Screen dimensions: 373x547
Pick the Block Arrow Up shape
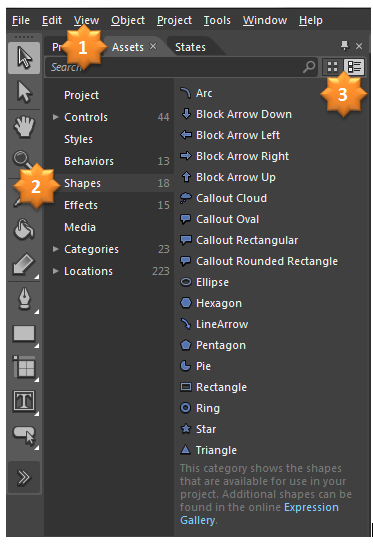[x=228, y=177]
